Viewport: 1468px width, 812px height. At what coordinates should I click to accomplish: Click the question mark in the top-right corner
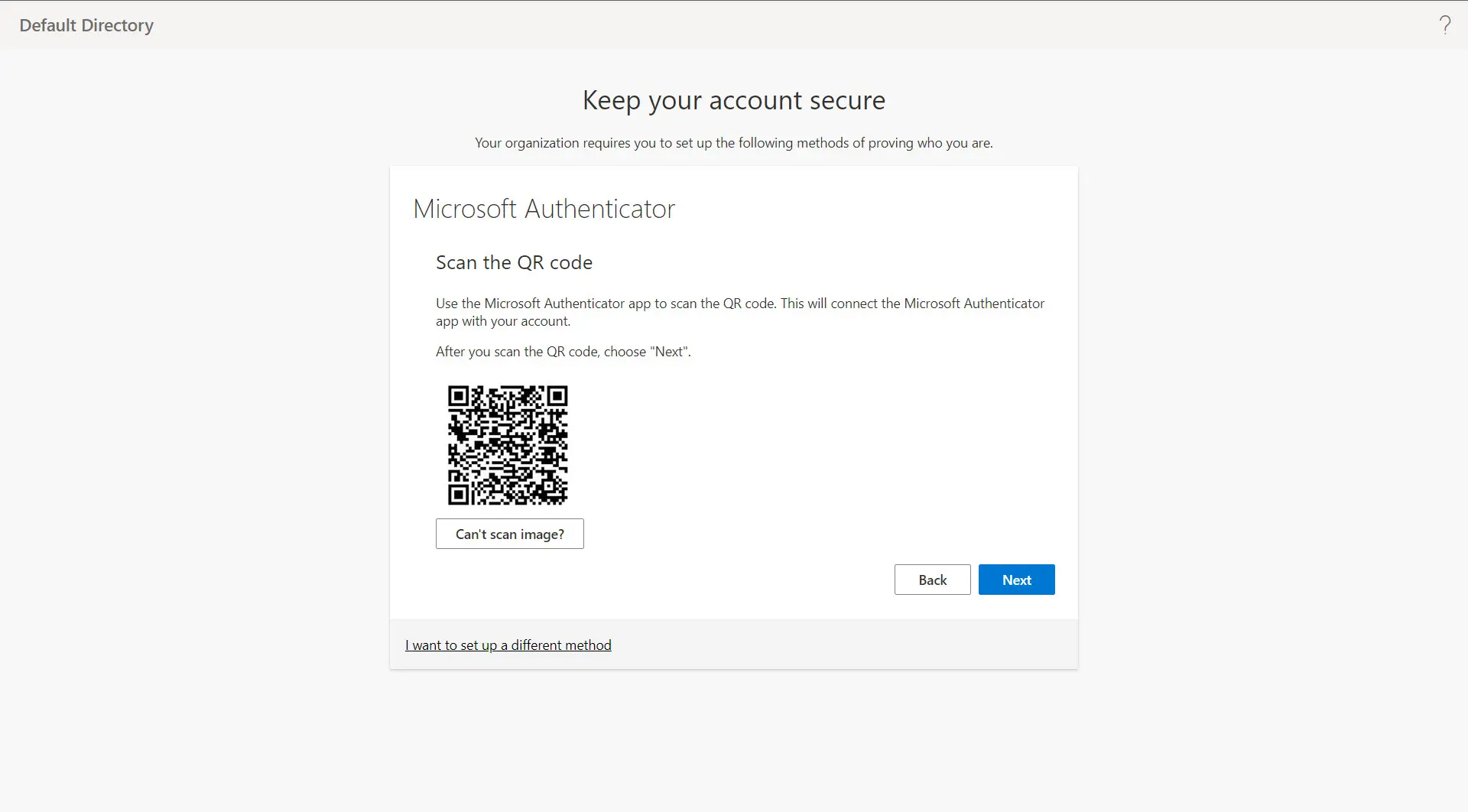click(1445, 24)
